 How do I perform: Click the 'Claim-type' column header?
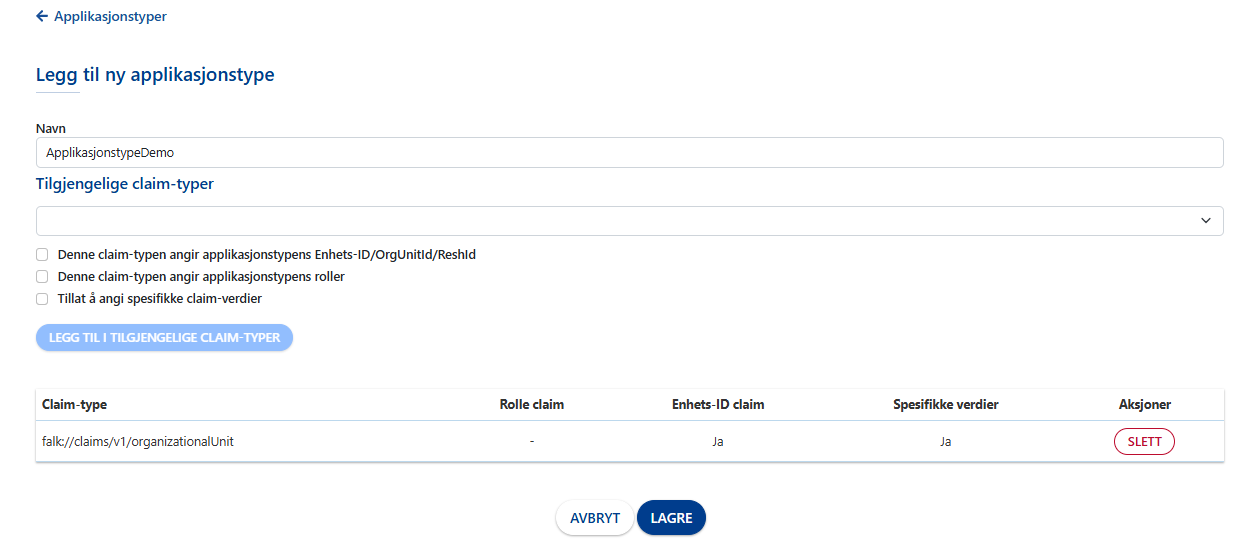point(75,404)
